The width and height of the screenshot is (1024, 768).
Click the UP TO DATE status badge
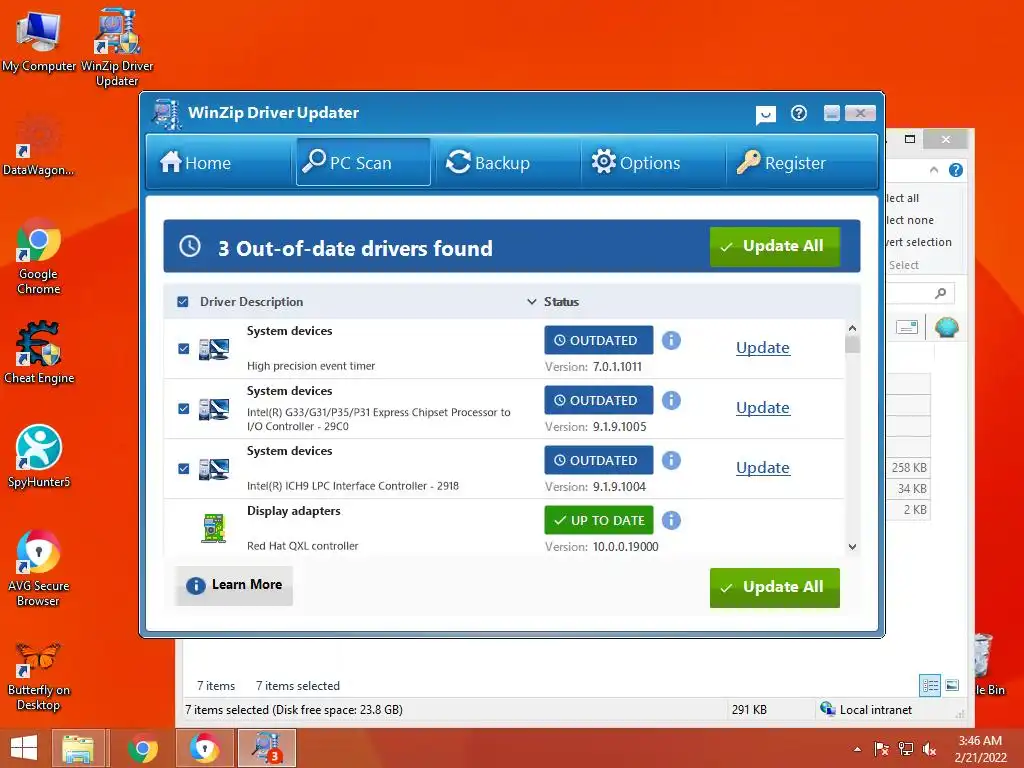[599, 520]
